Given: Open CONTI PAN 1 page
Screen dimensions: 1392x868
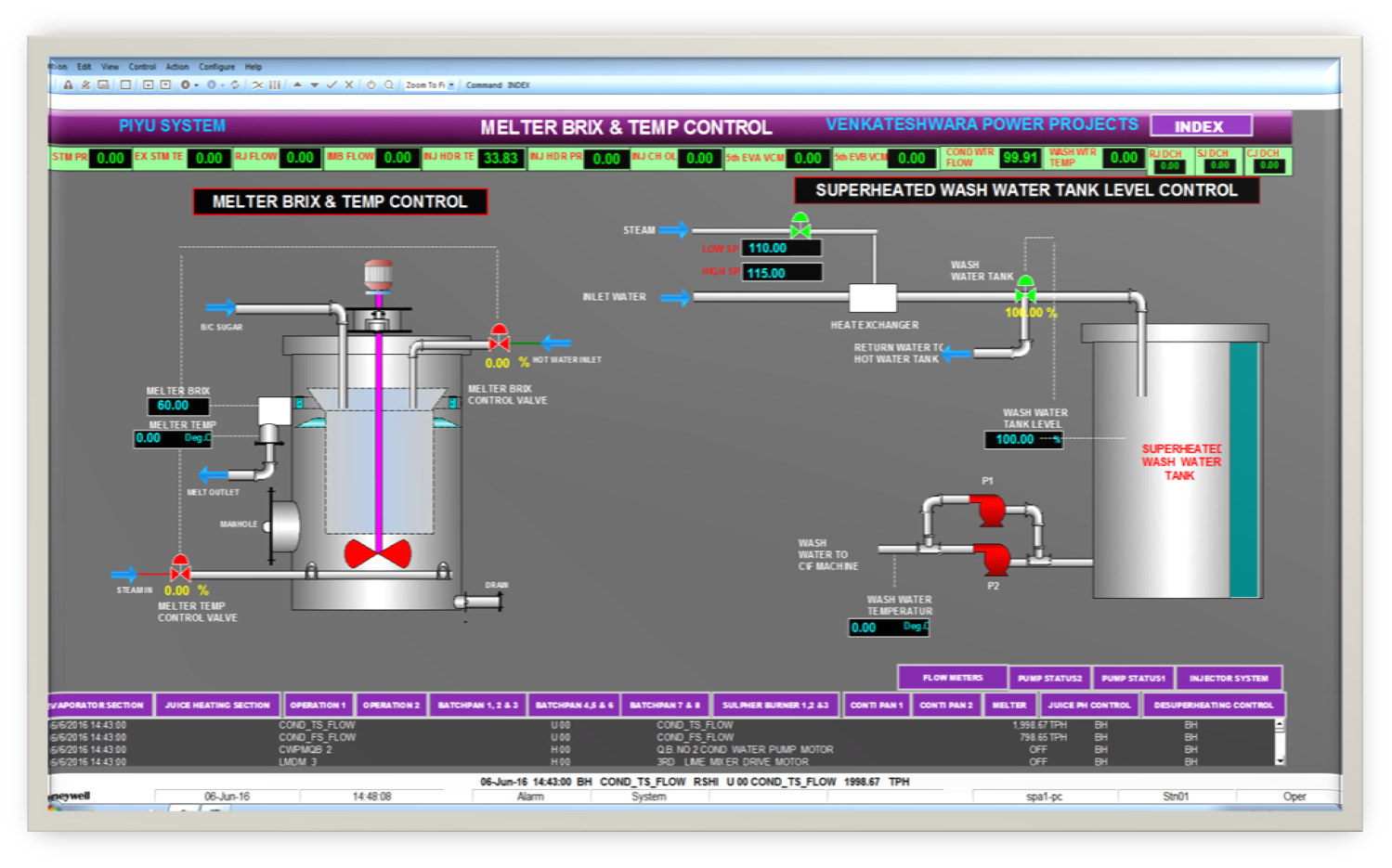Looking at the screenshot, I should [x=876, y=706].
